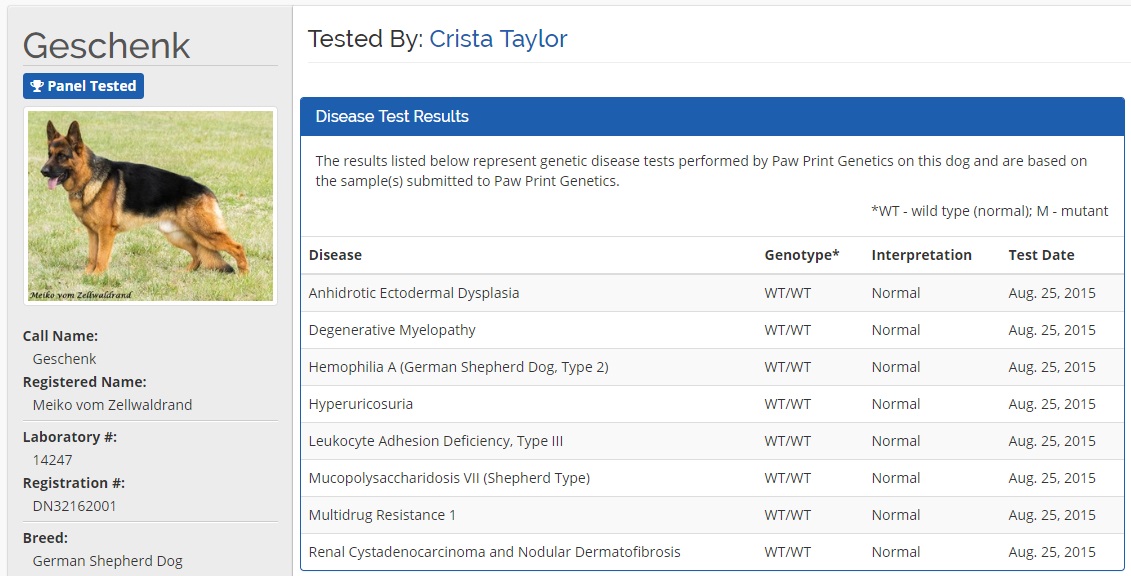Click the trophy icon on Panel Tested badge
1131x576 pixels.
[37, 86]
